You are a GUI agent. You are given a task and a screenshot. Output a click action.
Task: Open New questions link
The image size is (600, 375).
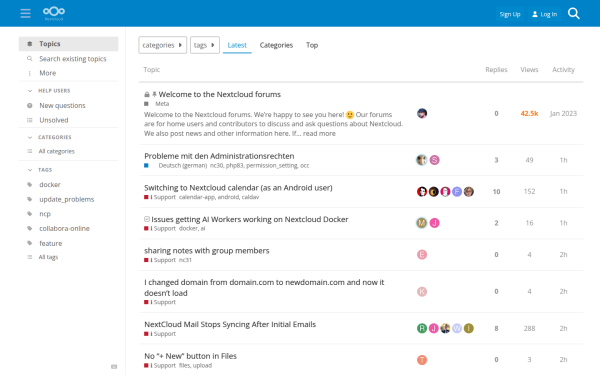(x=68, y=106)
